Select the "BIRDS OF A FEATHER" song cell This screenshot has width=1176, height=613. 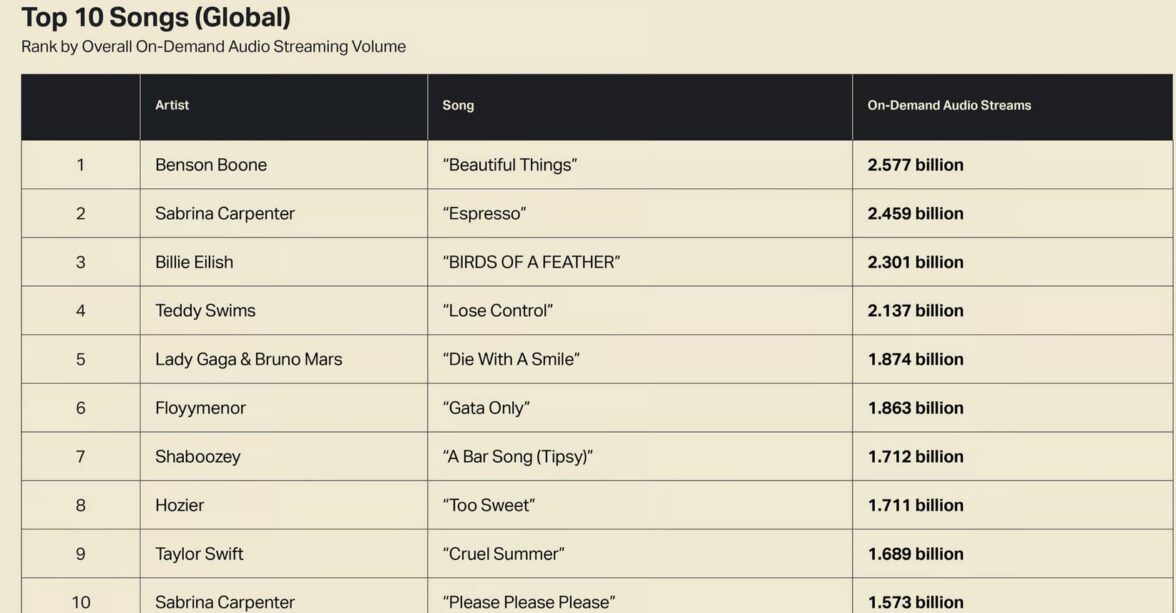click(x=531, y=262)
